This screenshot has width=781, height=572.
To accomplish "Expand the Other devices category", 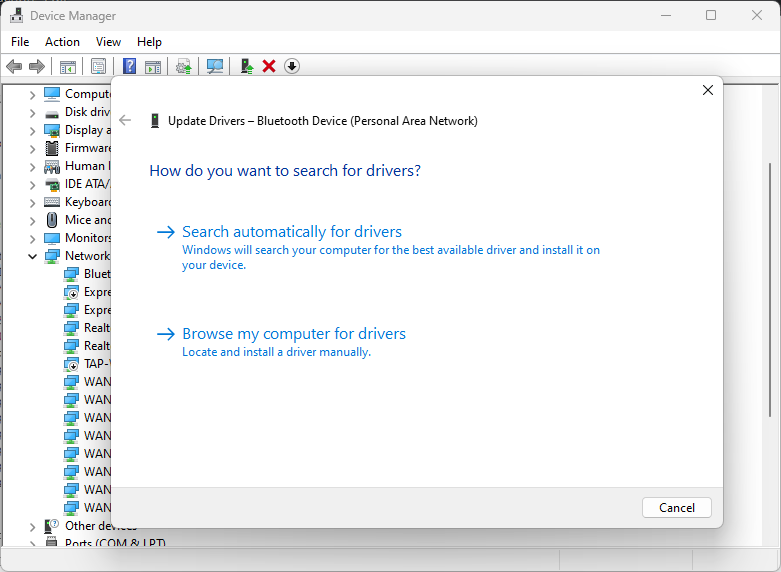I will coord(32,526).
